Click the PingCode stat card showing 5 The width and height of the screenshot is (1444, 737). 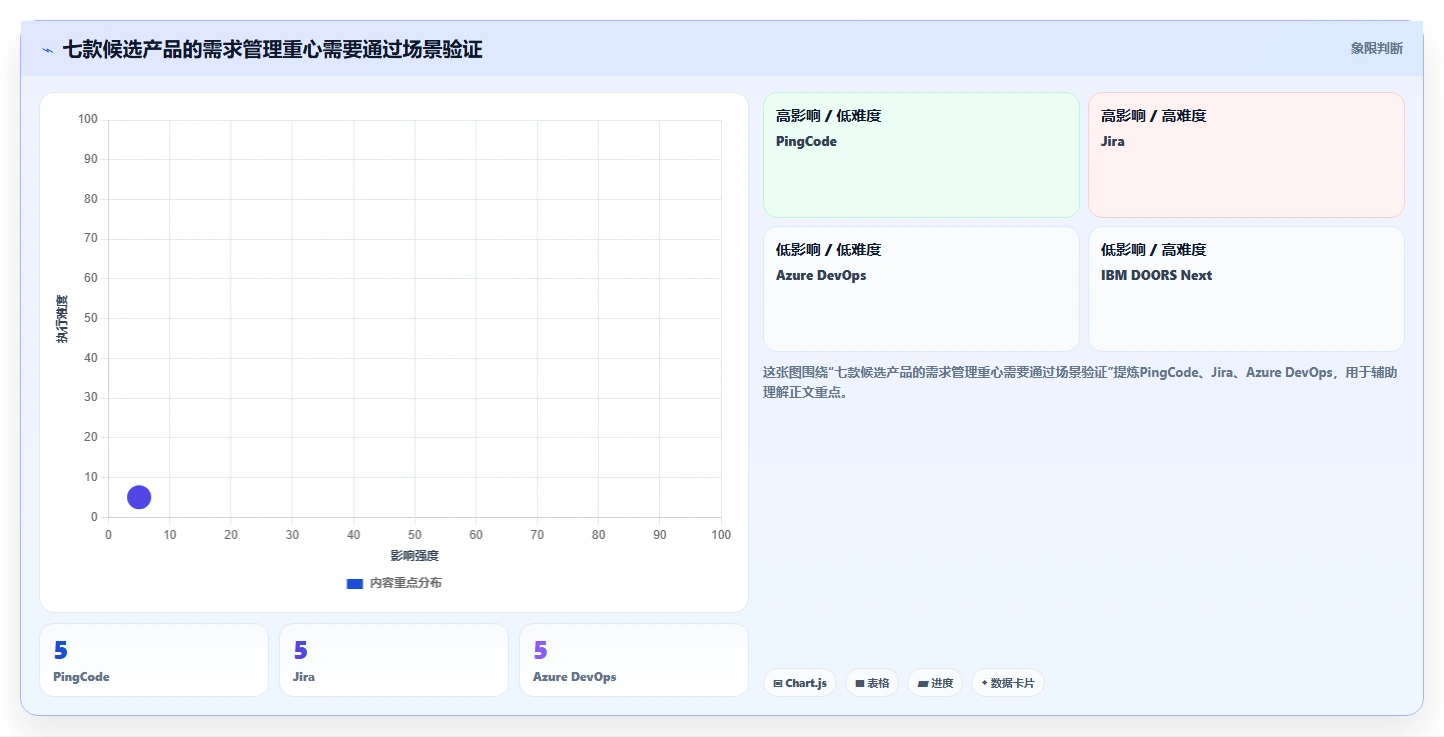coord(154,660)
